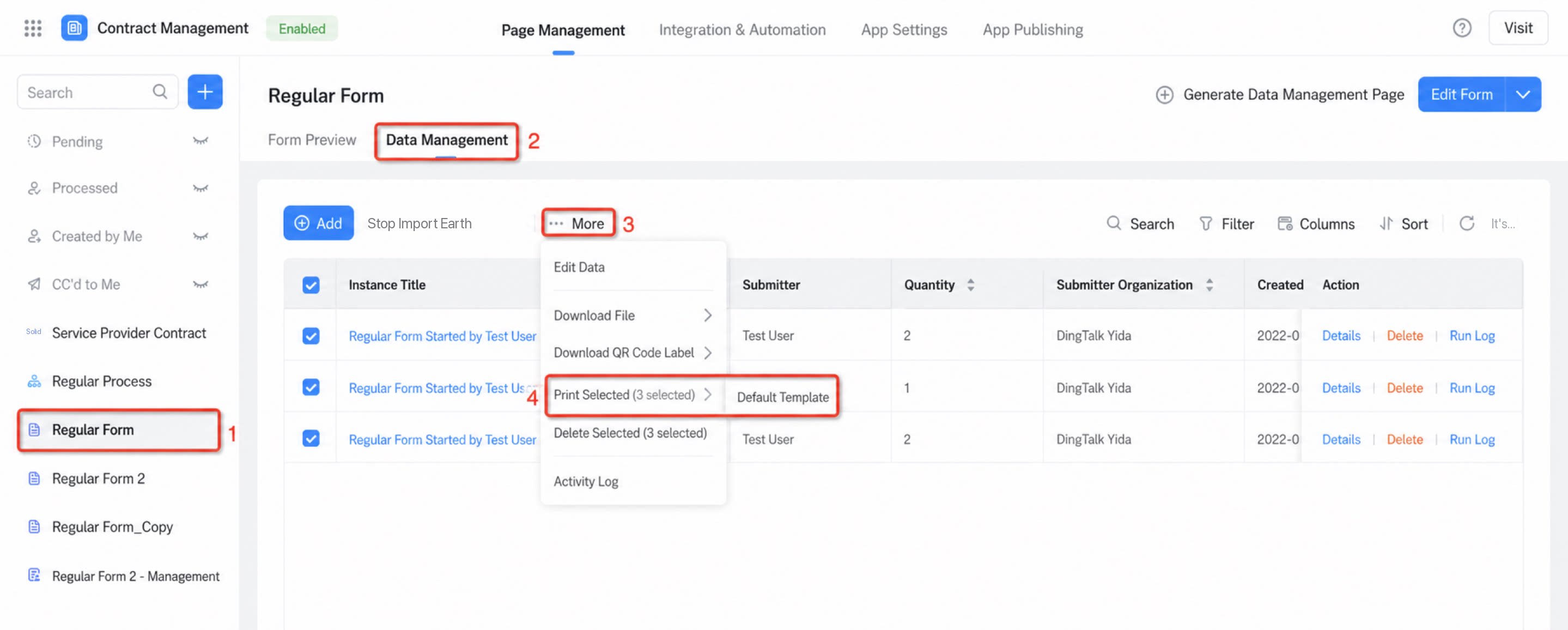Open the Filter funnel tool

tap(1226, 224)
